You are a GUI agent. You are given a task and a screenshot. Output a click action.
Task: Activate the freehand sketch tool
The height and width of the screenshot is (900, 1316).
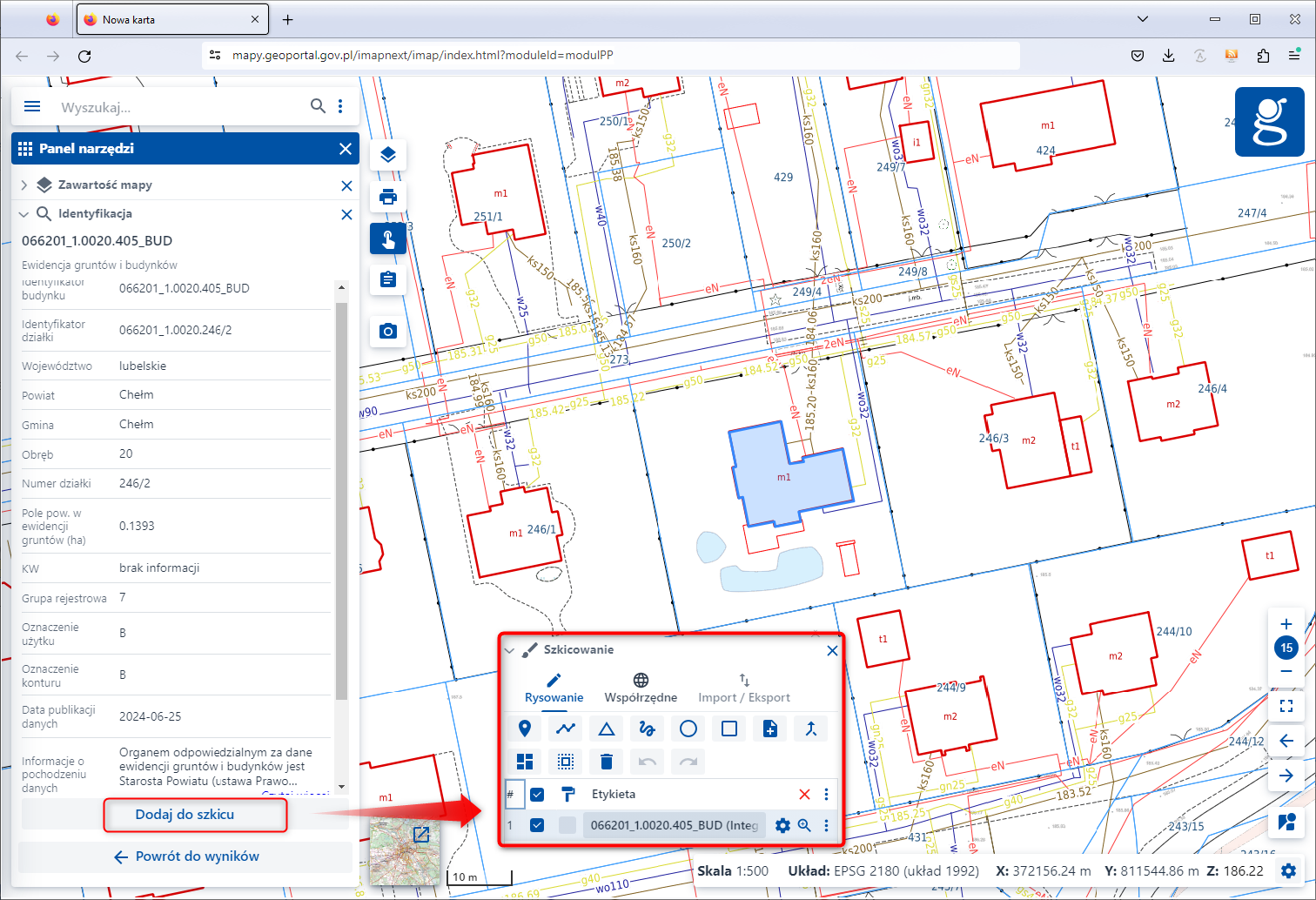tap(647, 729)
